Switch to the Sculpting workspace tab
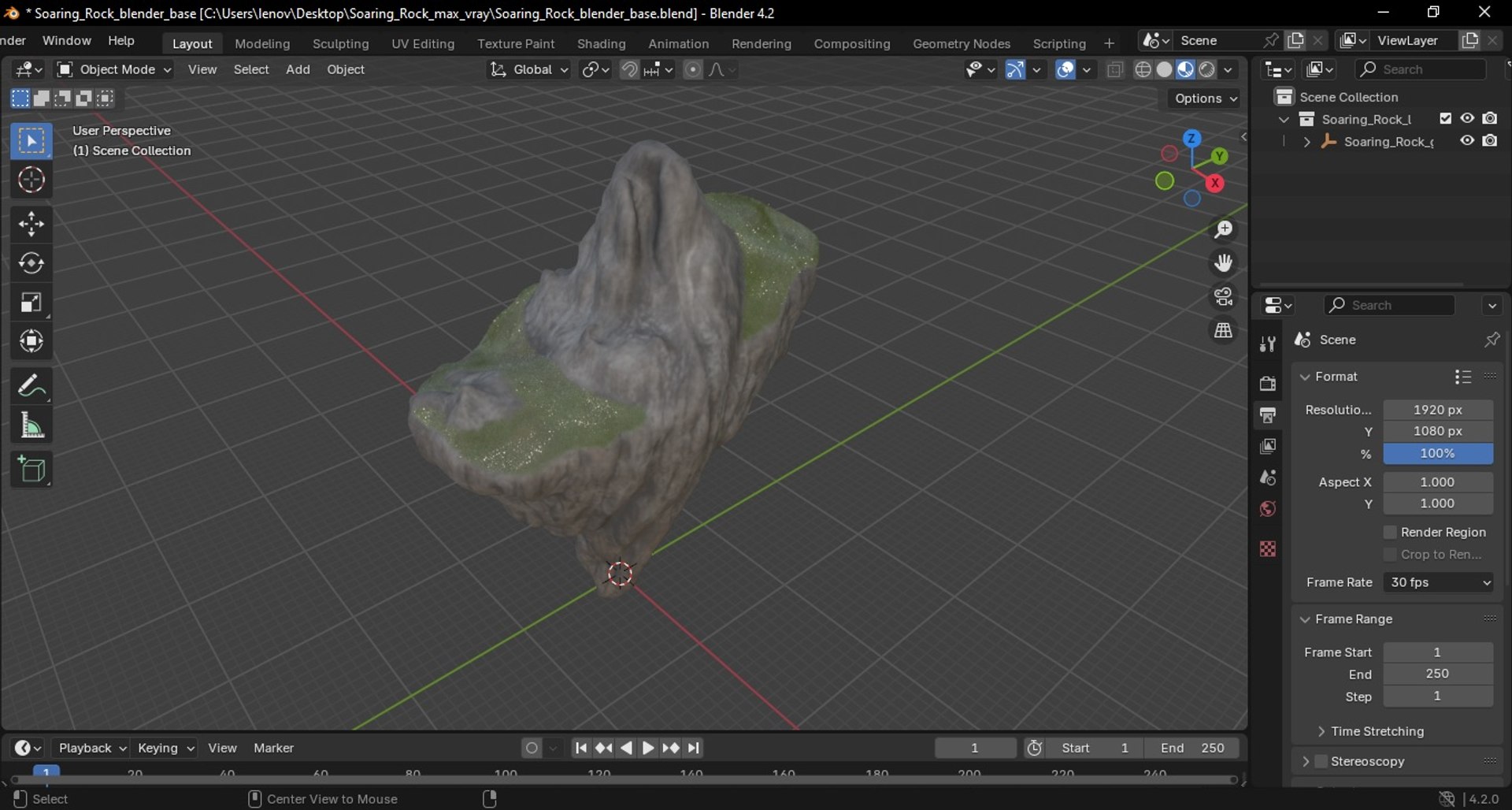 340,43
